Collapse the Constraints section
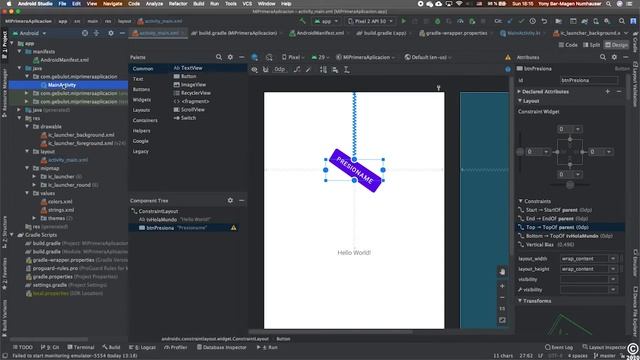640x360 pixels. (x=520, y=201)
